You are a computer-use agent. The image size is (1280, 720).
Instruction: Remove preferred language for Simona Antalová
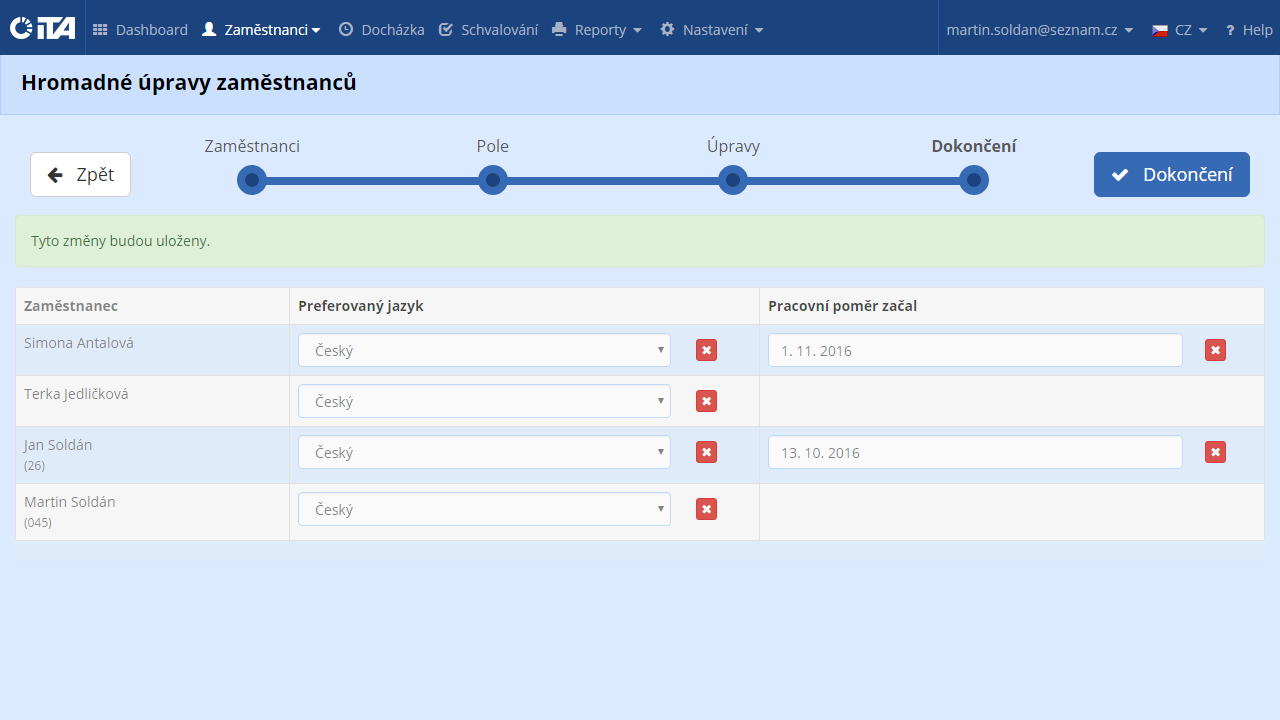click(x=706, y=350)
